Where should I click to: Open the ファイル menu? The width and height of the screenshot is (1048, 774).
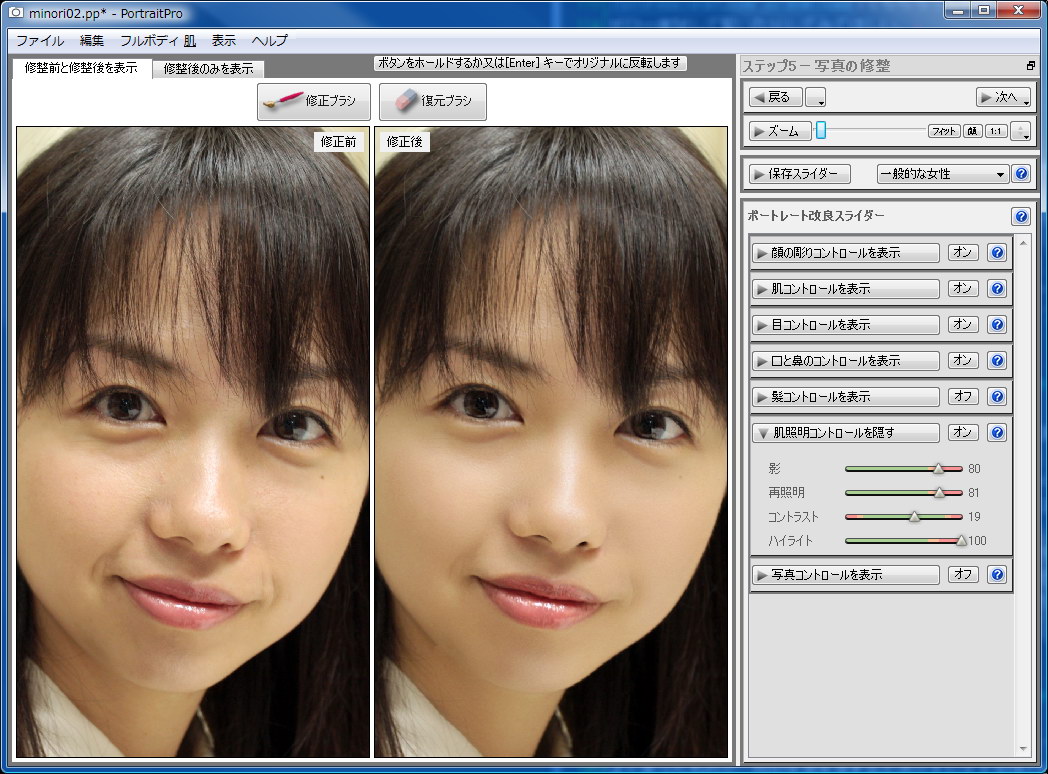(x=40, y=41)
